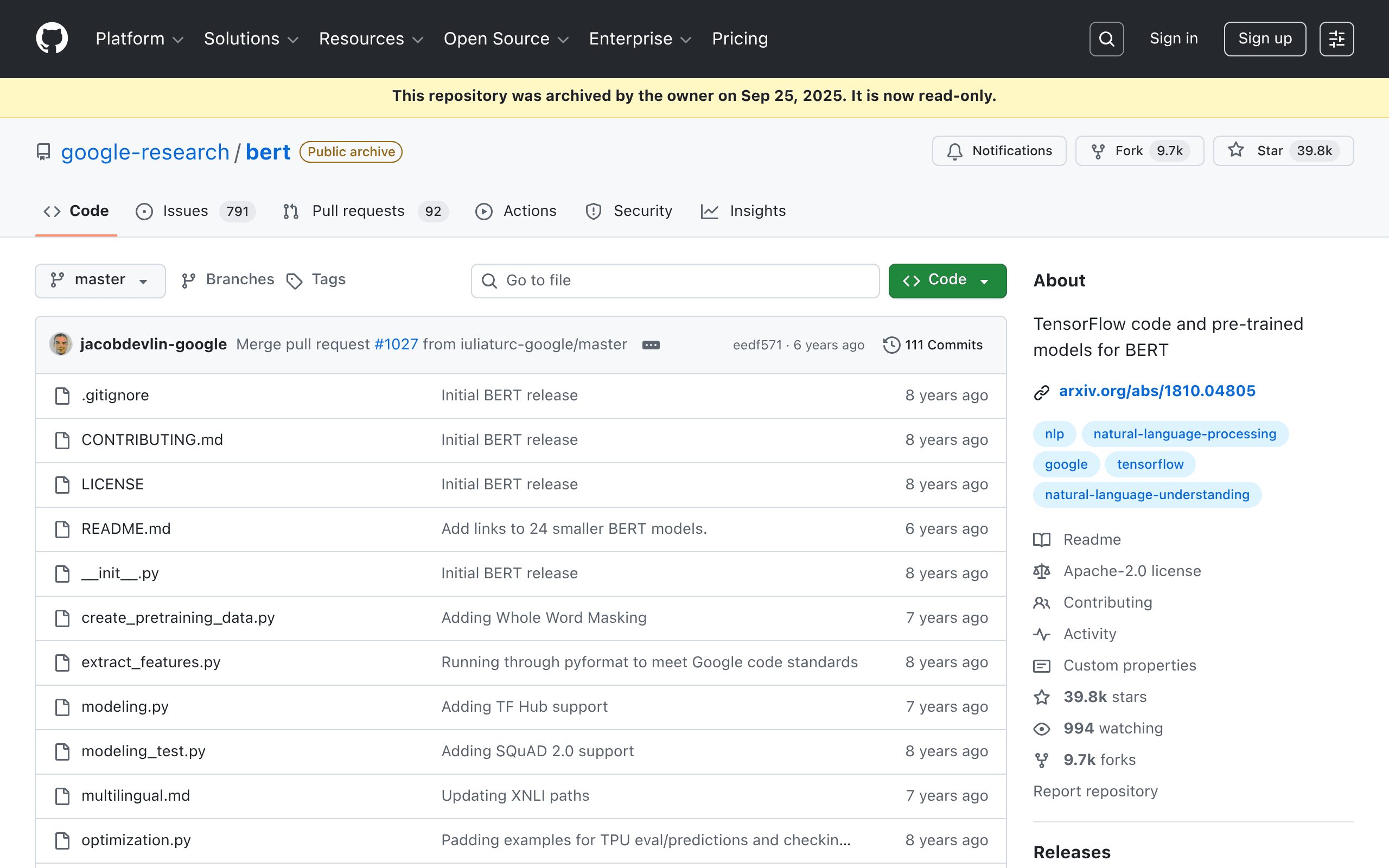The height and width of the screenshot is (868, 1389).
Task: Expand the master branch dropdown
Action: 100,280
